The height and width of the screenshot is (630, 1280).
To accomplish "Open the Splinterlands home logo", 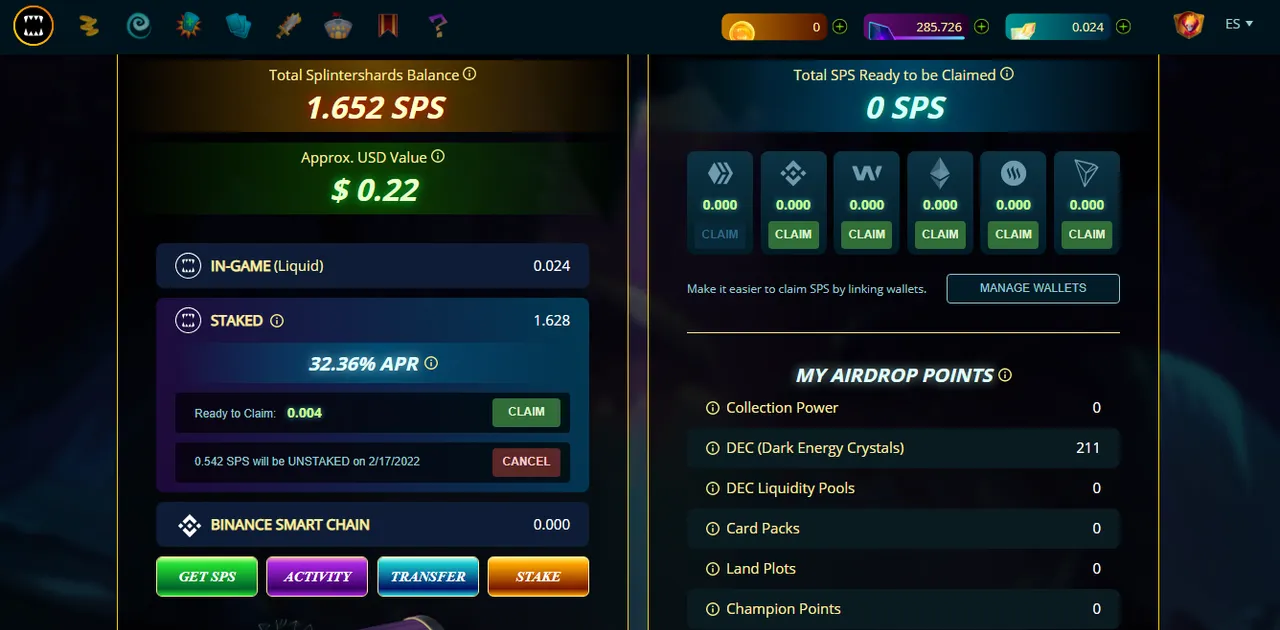I will (33, 26).
